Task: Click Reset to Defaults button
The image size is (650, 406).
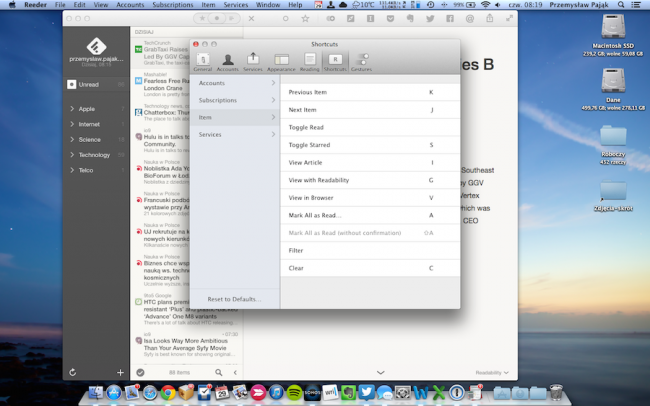Action: pyautogui.click(x=234, y=299)
